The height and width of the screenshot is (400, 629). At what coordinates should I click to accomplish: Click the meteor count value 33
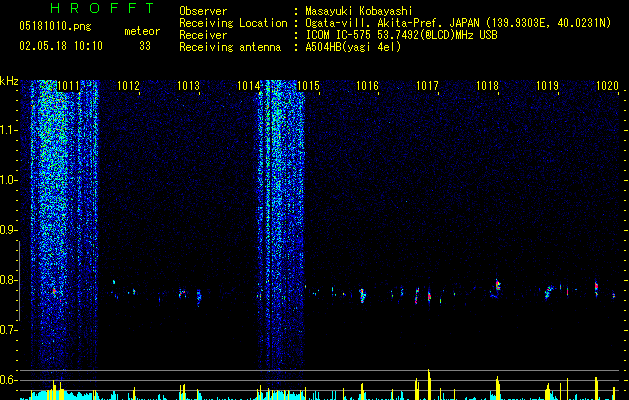tap(145, 46)
